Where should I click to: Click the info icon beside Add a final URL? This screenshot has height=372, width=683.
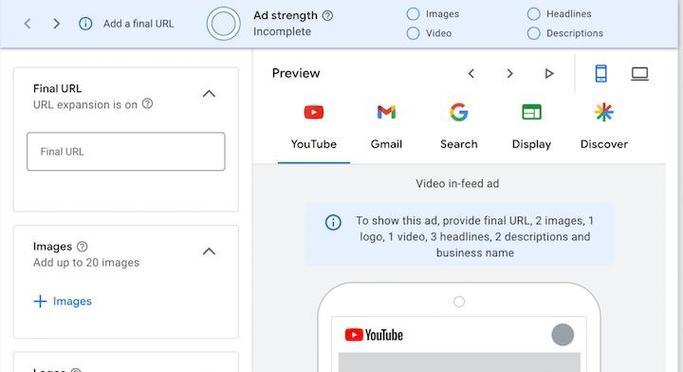[85, 24]
